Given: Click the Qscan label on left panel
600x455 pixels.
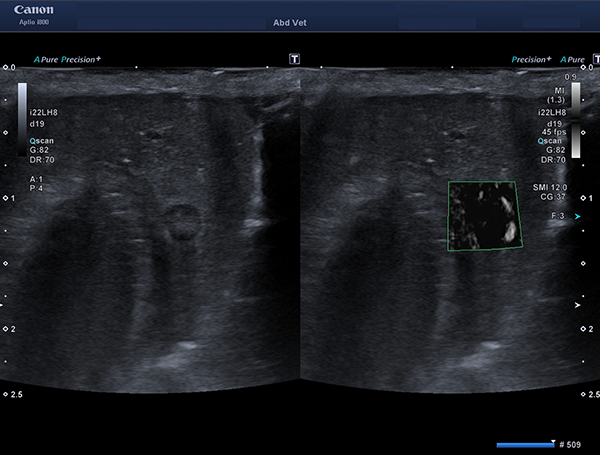Looking at the screenshot, I should coord(42,141).
